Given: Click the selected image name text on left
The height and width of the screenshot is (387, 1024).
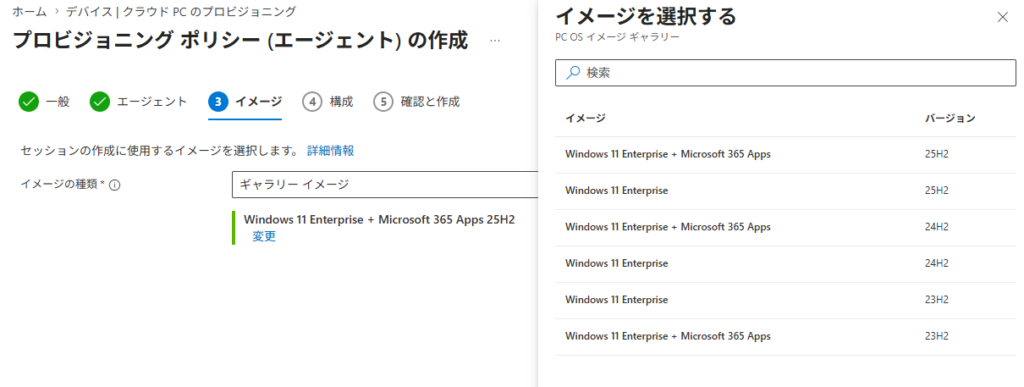Looking at the screenshot, I should pos(379,219).
